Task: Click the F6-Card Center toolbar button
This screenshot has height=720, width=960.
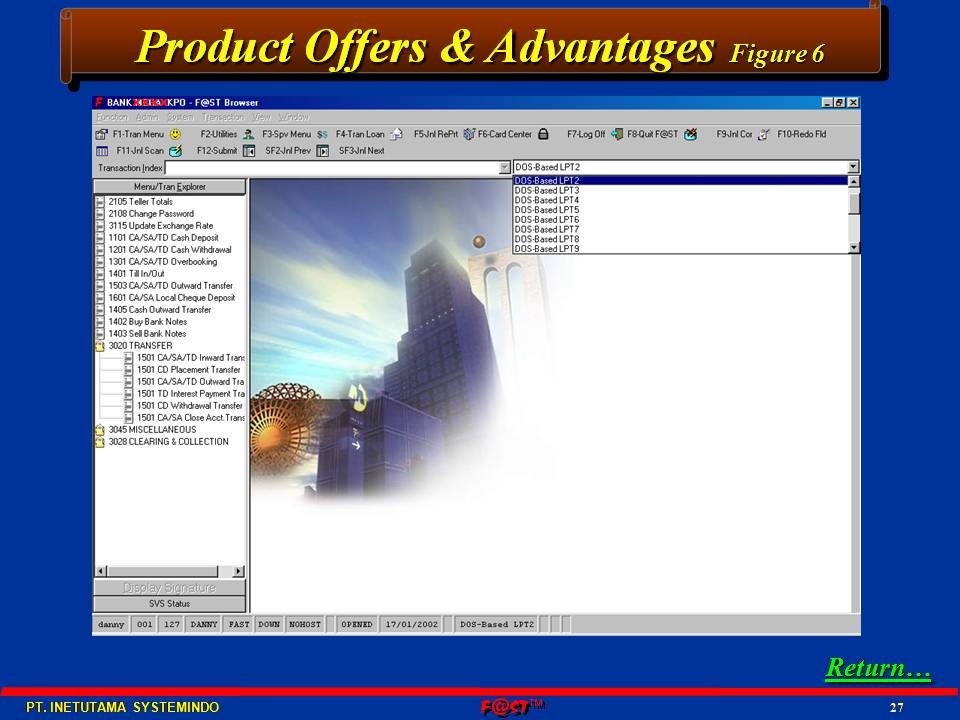Action: coord(504,134)
